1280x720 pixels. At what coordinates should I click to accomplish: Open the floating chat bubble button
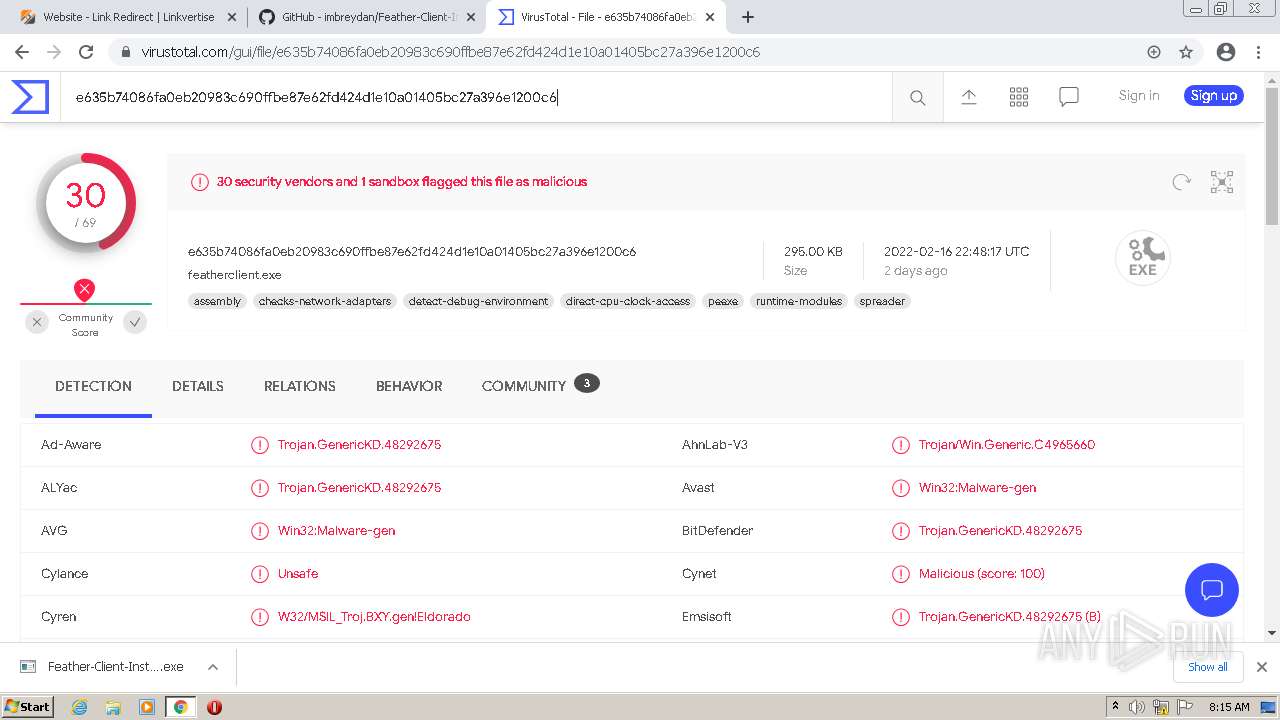(x=1212, y=589)
